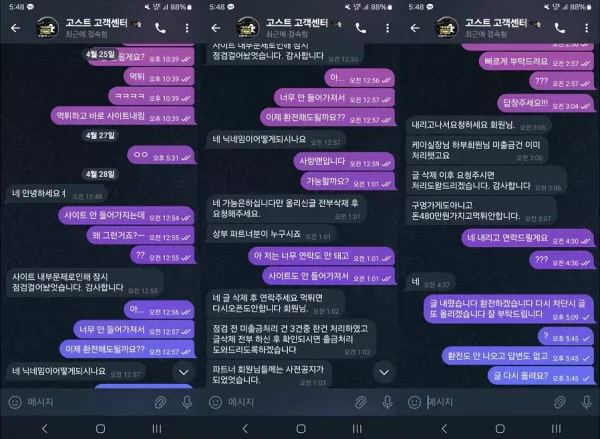
Task: Open recent apps below the right chat
Action: (x=556, y=428)
